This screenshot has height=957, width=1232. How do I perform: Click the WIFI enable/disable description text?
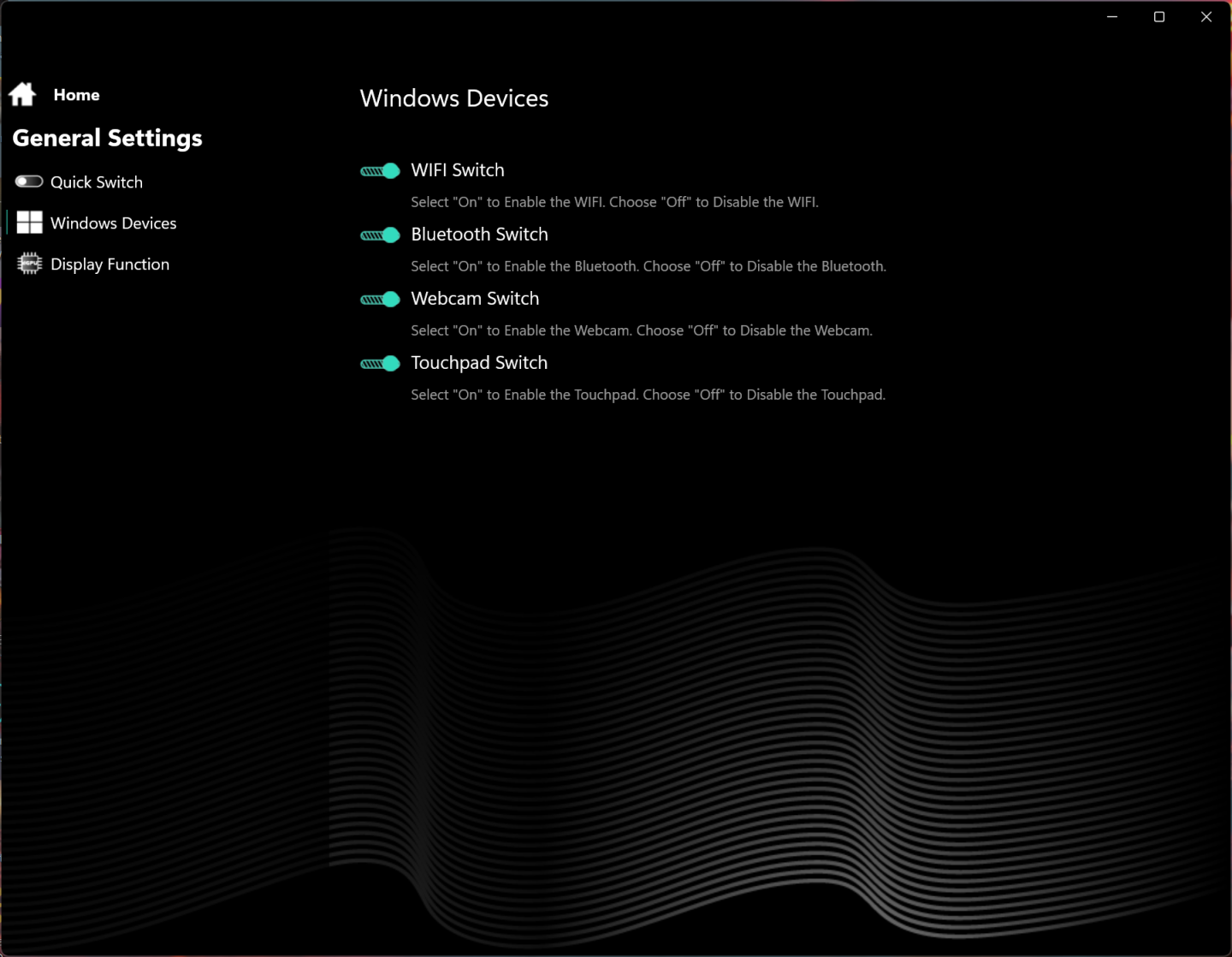pyautogui.click(x=615, y=202)
